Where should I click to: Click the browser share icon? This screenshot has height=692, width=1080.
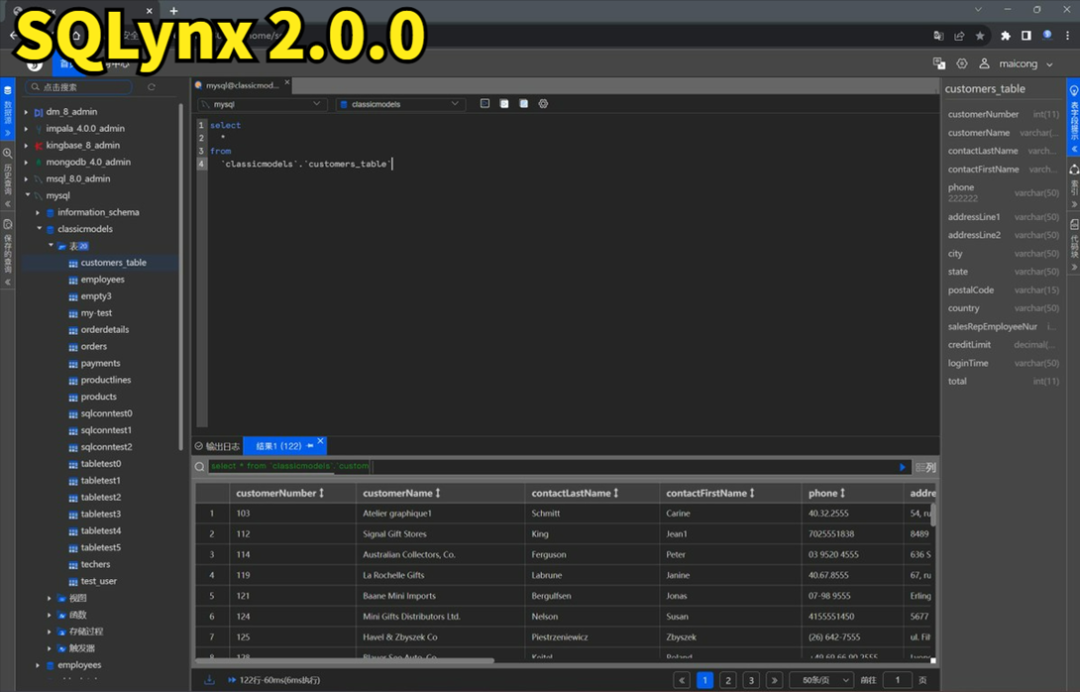click(959, 36)
